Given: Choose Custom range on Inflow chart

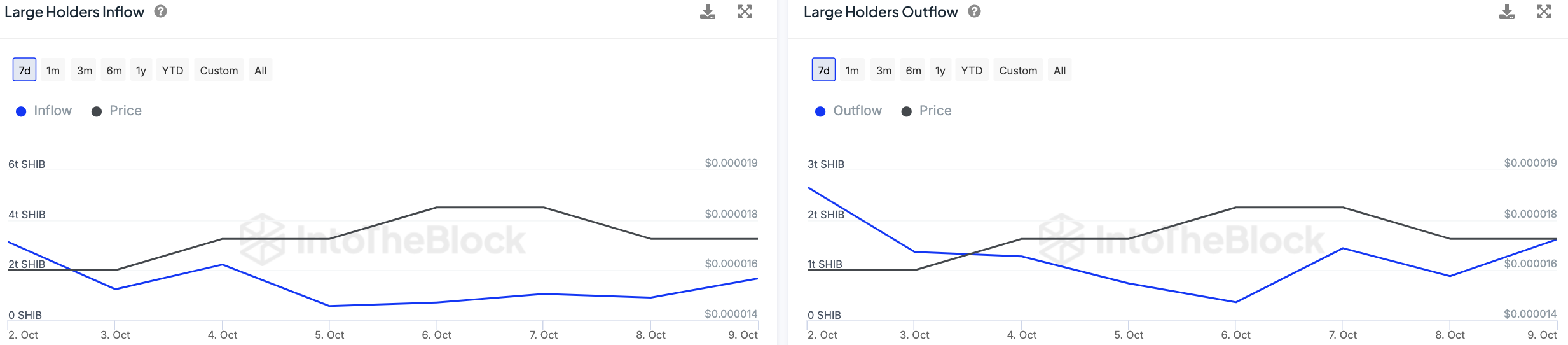Looking at the screenshot, I should click(219, 70).
